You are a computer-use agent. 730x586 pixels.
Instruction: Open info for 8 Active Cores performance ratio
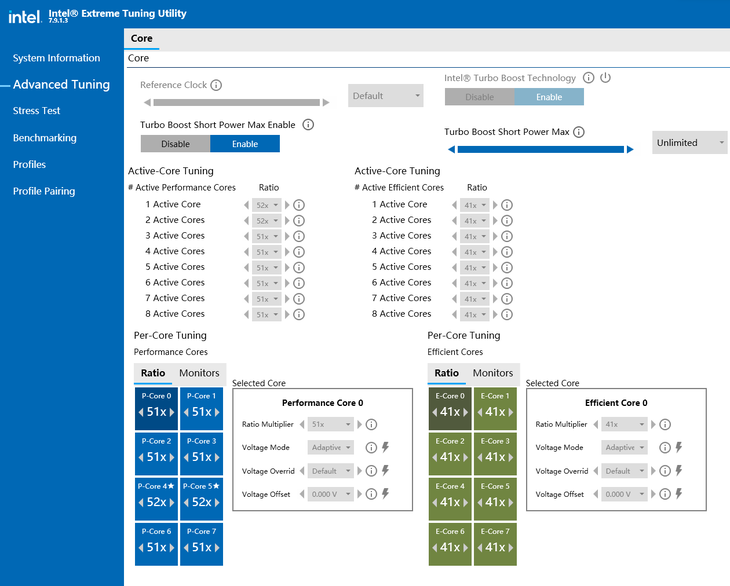pos(299,315)
